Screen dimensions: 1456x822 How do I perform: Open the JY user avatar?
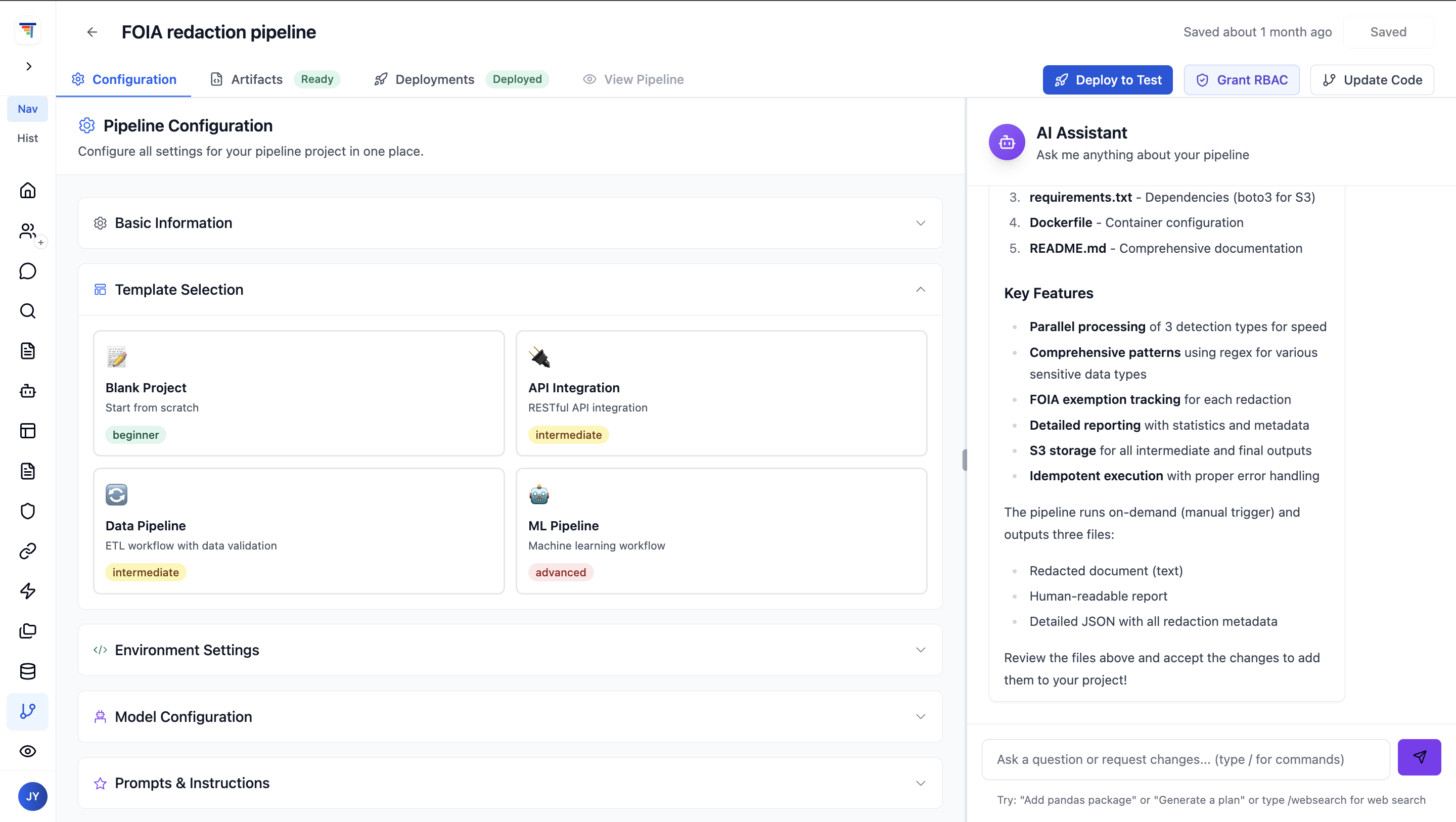click(33, 796)
